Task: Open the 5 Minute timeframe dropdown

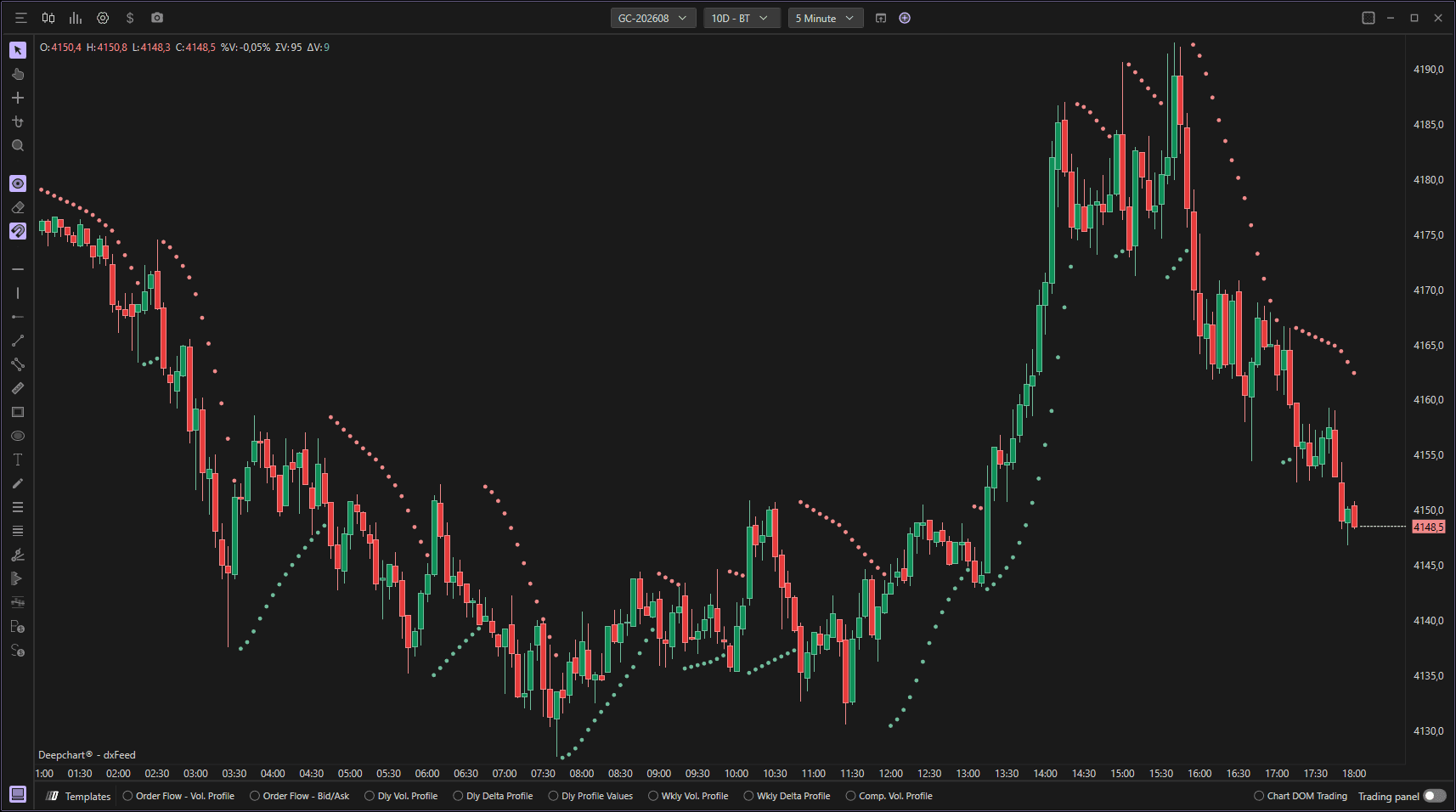Action: tap(826, 18)
